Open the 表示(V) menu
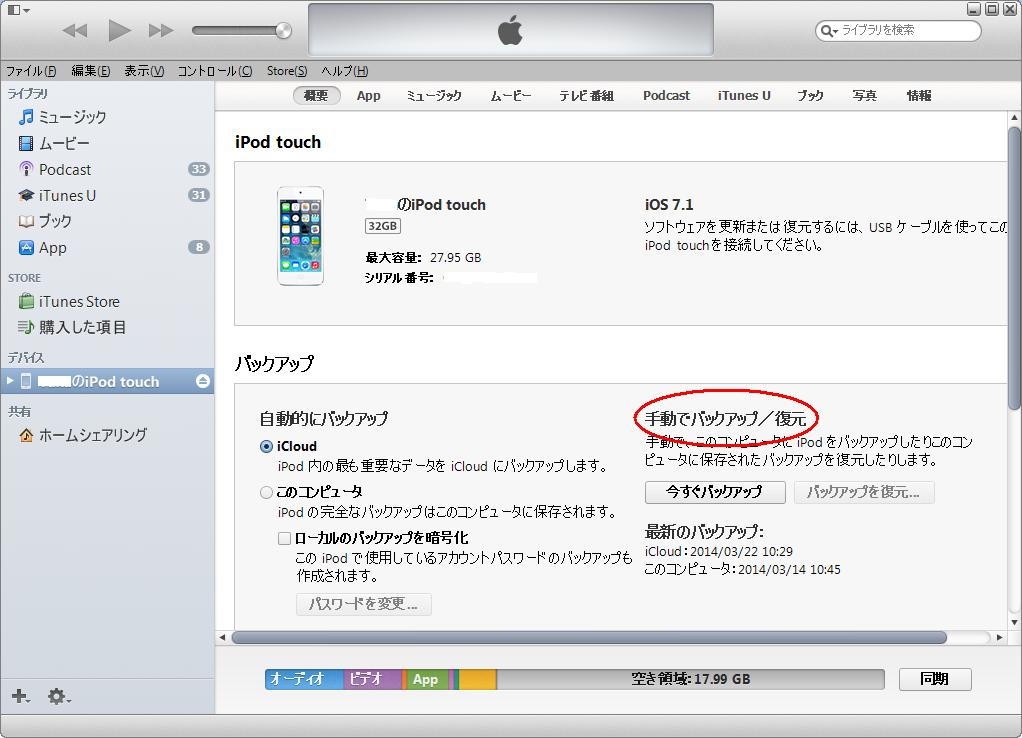1022x738 pixels. [x=144, y=70]
